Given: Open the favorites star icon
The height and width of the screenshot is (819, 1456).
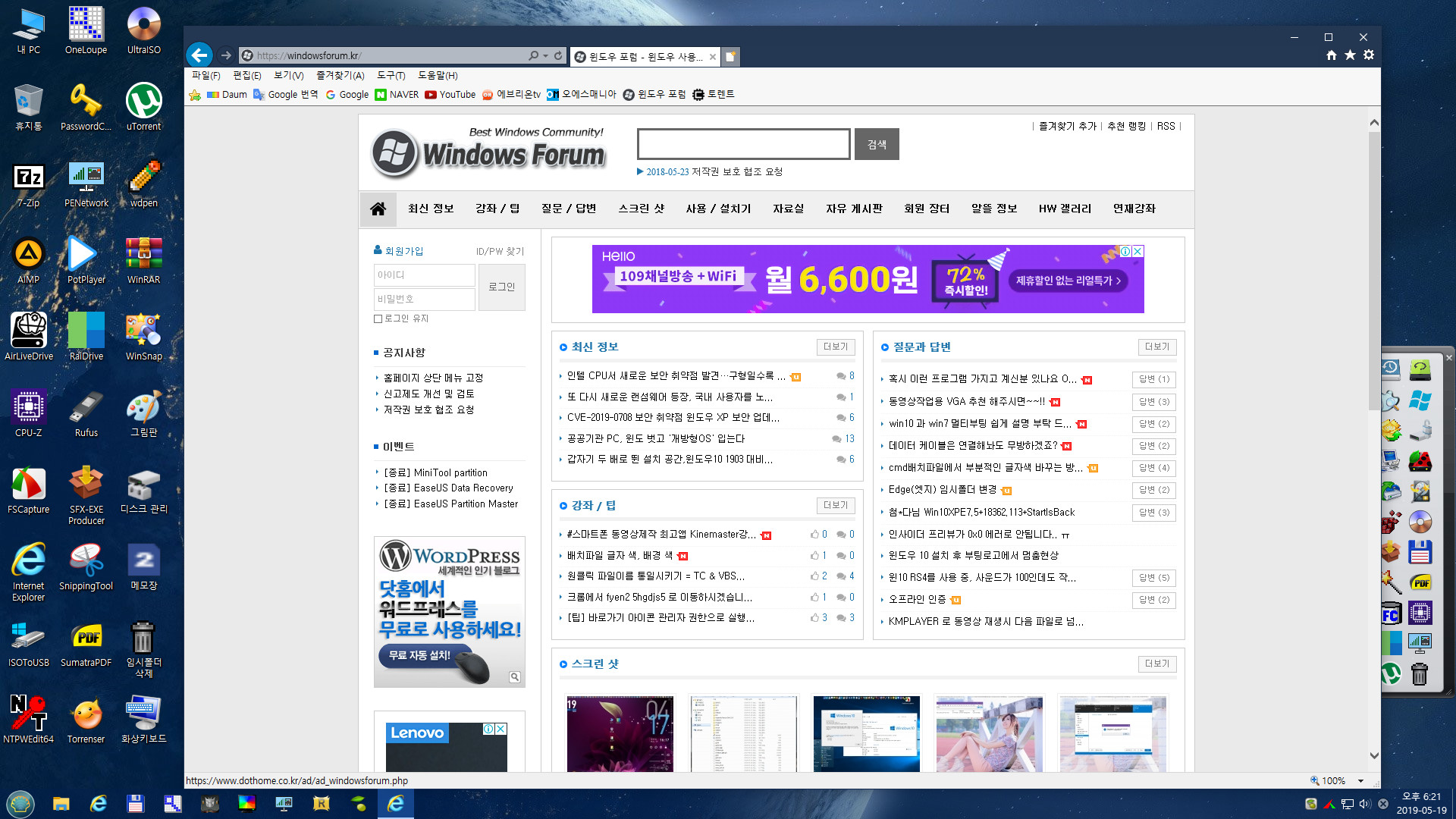Looking at the screenshot, I should click(1350, 55).
